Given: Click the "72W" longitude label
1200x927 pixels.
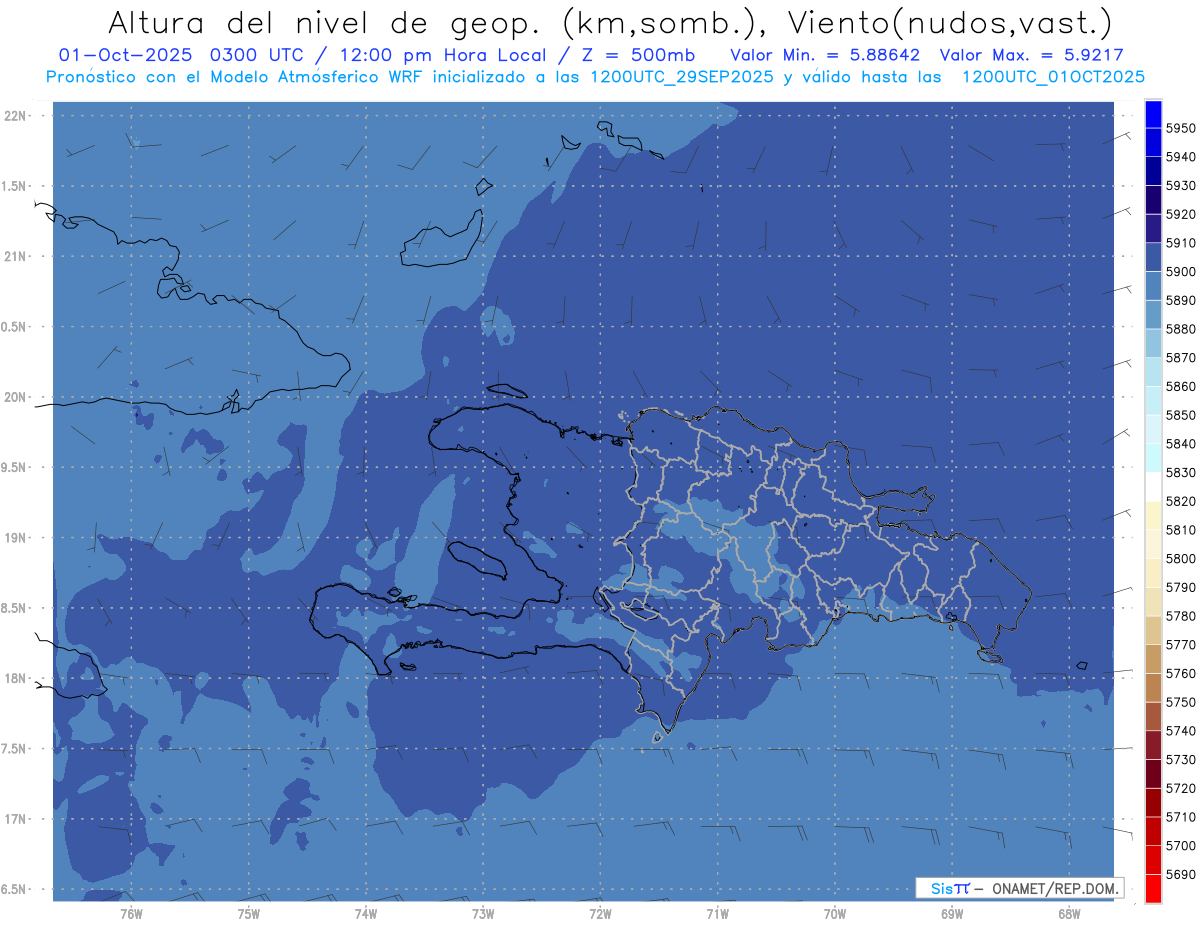Looking at the screenshot, I should 601,913.
